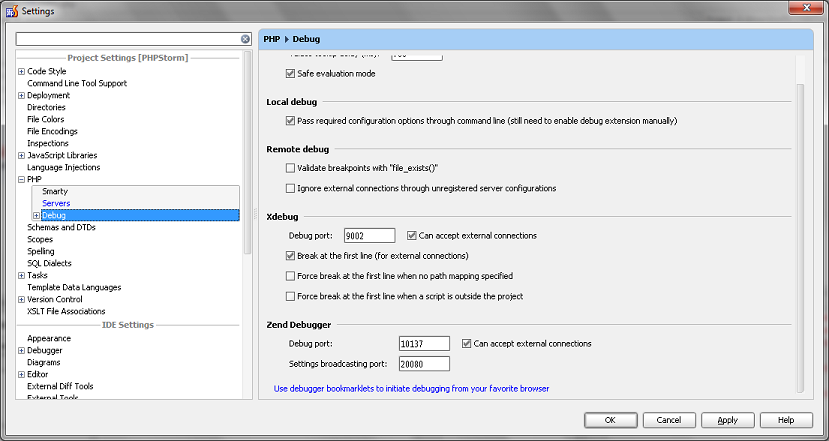The width and height of the screenshot is (829, 441).
Task: Close the Settings dialog window
Action: [806, 8]
